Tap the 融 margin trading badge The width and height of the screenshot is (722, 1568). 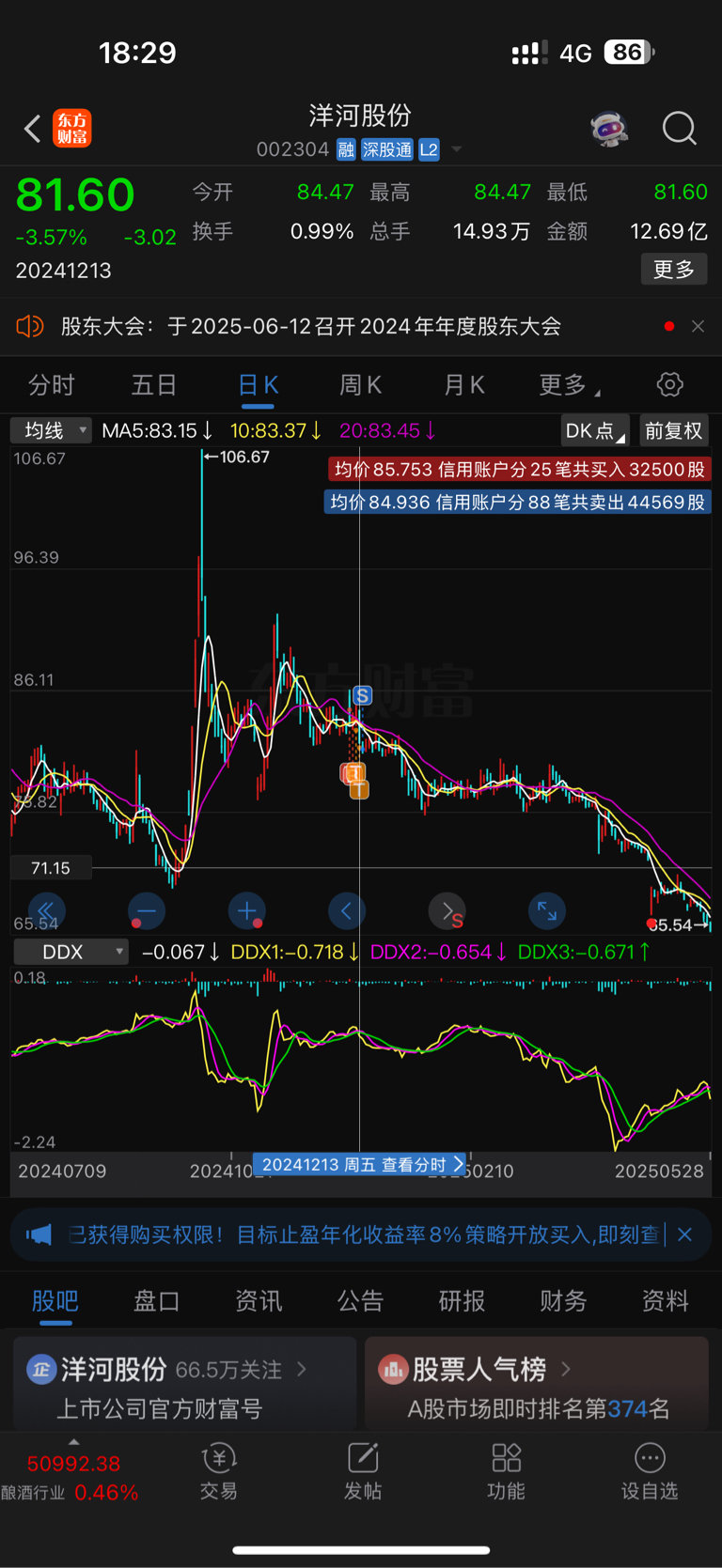[x=346, y=149]
